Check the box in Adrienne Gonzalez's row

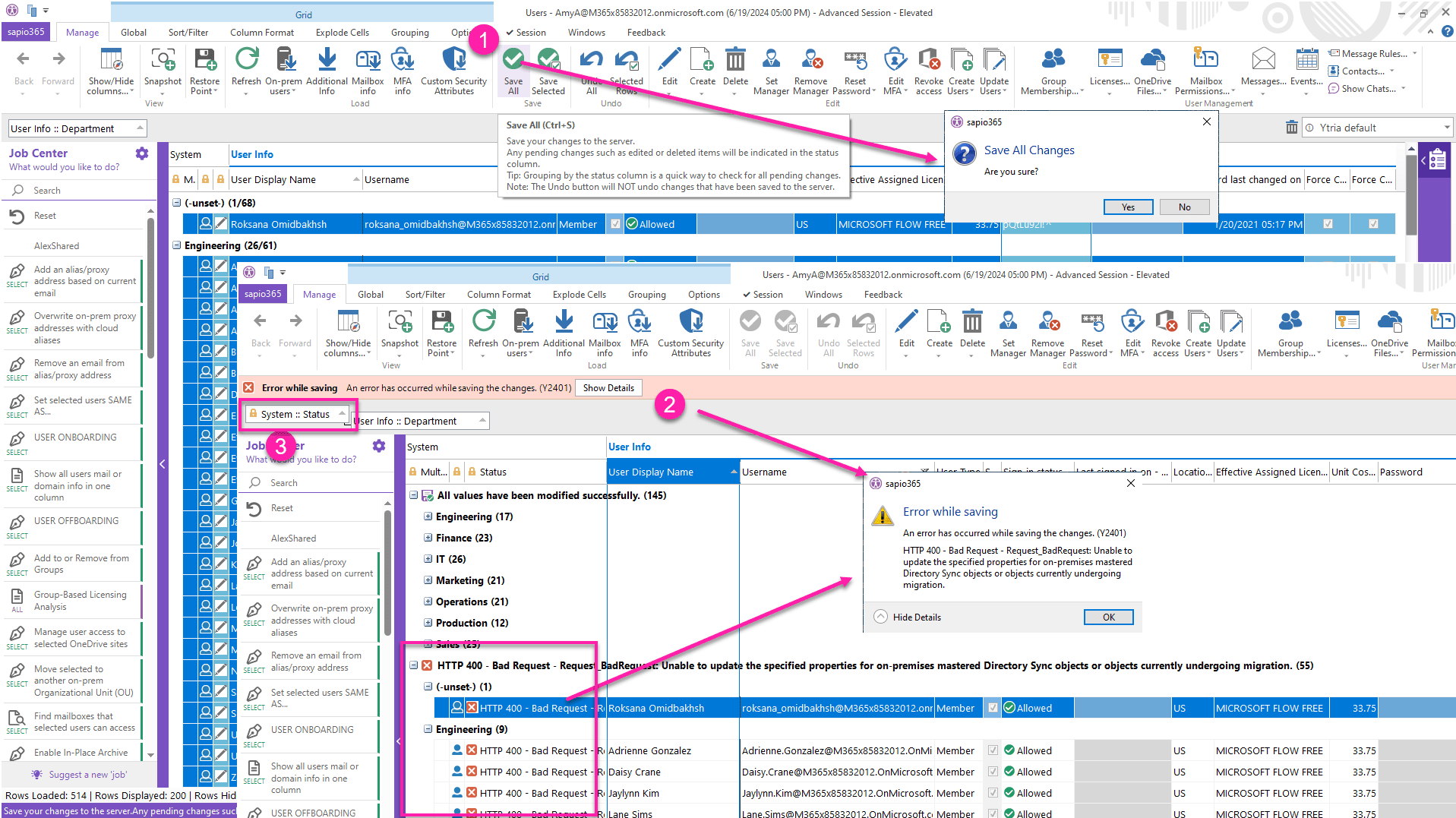coord(993,750)
